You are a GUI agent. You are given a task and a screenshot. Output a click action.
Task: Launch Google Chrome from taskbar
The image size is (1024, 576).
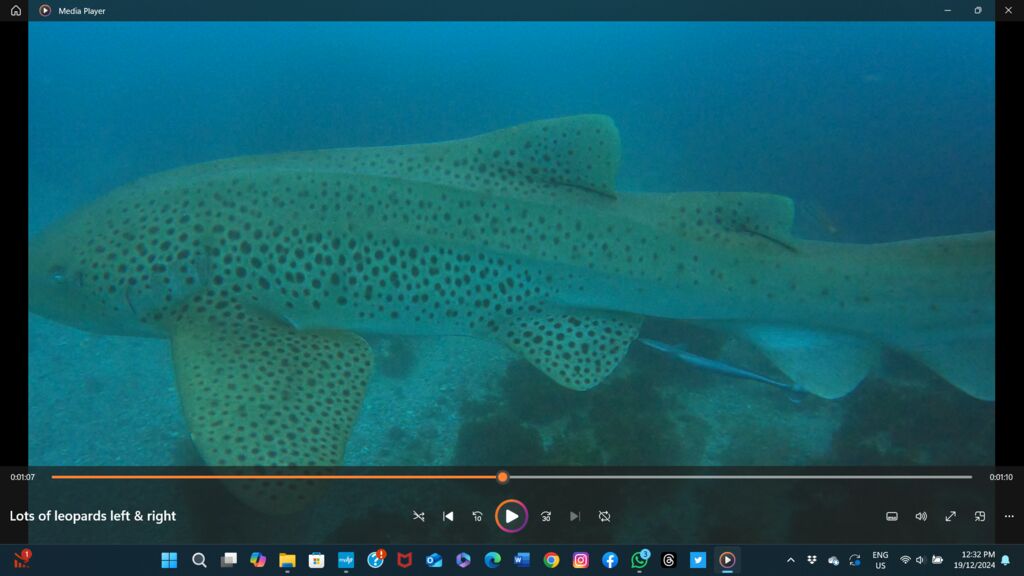coord(551,560)
